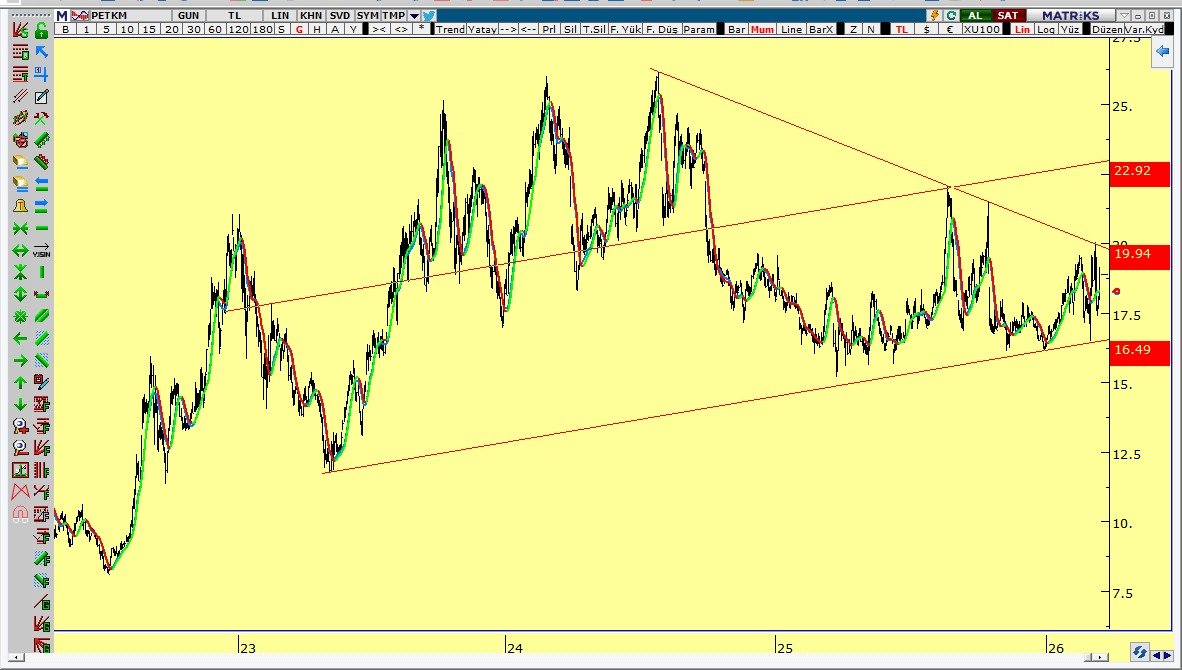Click the blue back arrow panel icon
The height and width of the screenshot is (670, 1182).
point(1162,51)
